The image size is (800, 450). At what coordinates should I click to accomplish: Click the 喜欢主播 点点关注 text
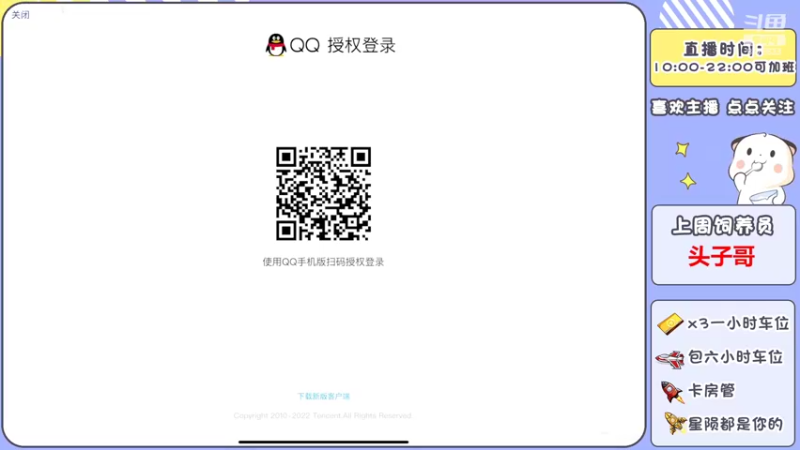click(723, 107)
